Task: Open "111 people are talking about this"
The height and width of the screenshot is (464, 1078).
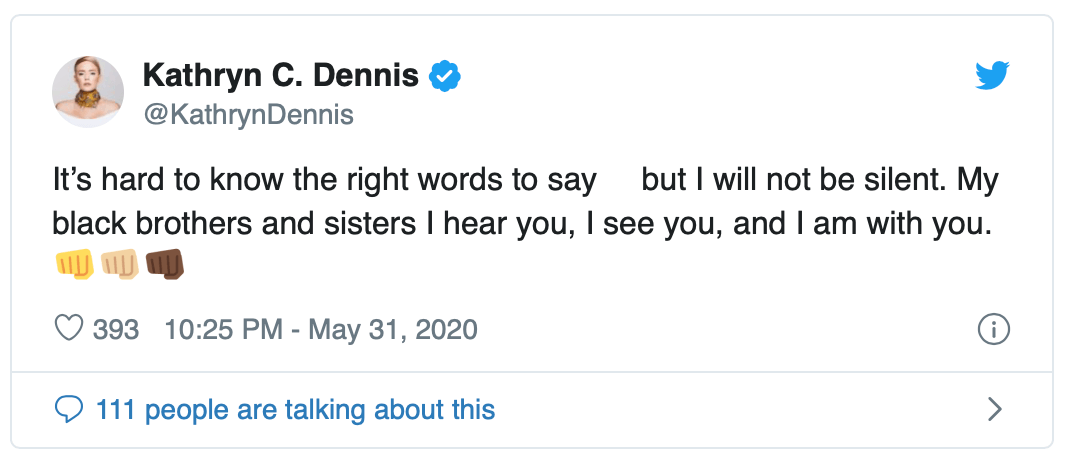Action: coord(295,409)
